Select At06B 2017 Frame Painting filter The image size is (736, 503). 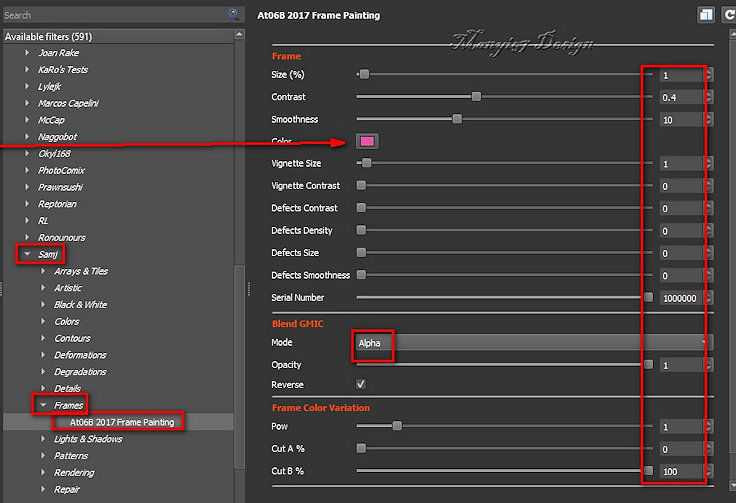(121, 422)
